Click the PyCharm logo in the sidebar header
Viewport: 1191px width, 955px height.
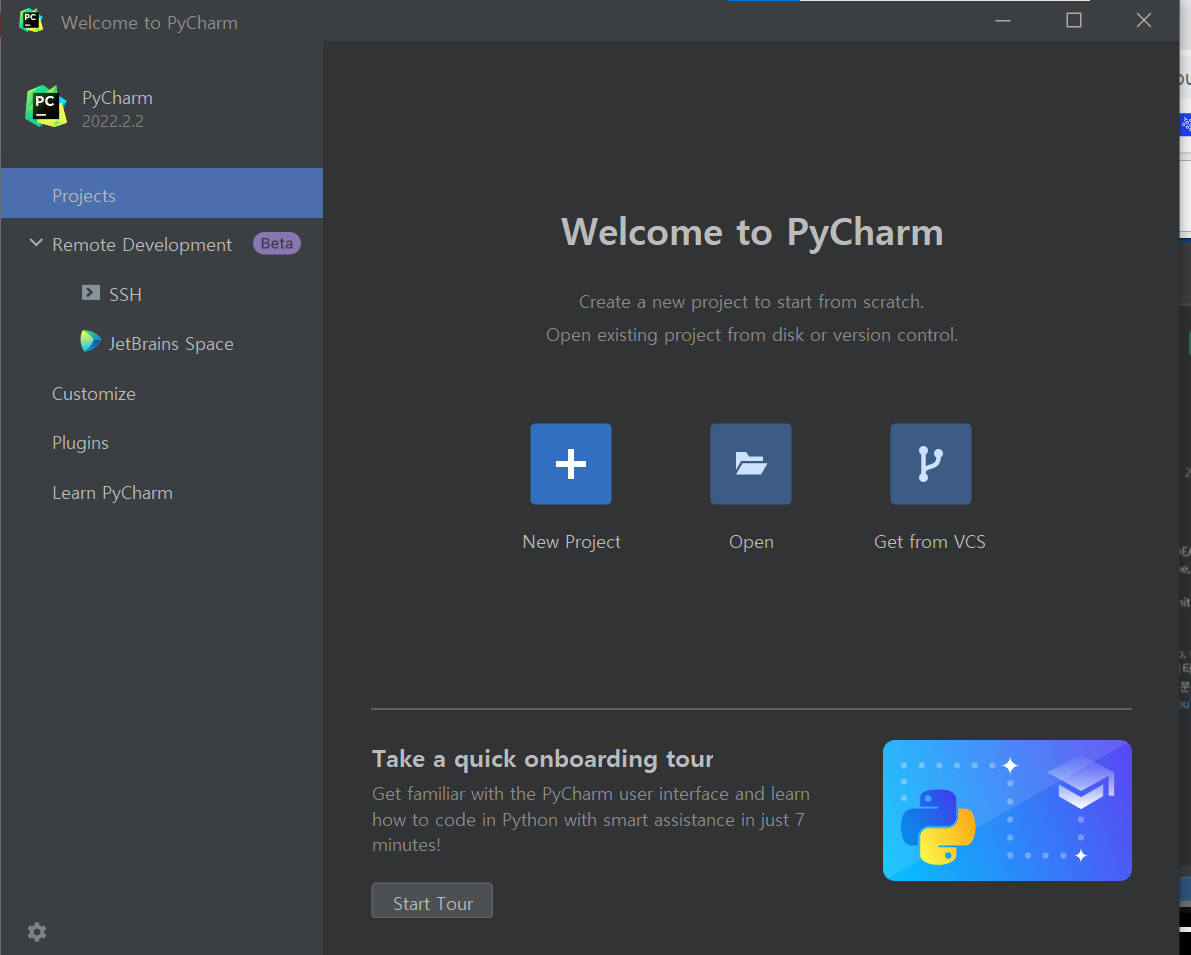(x=46, y=106)
